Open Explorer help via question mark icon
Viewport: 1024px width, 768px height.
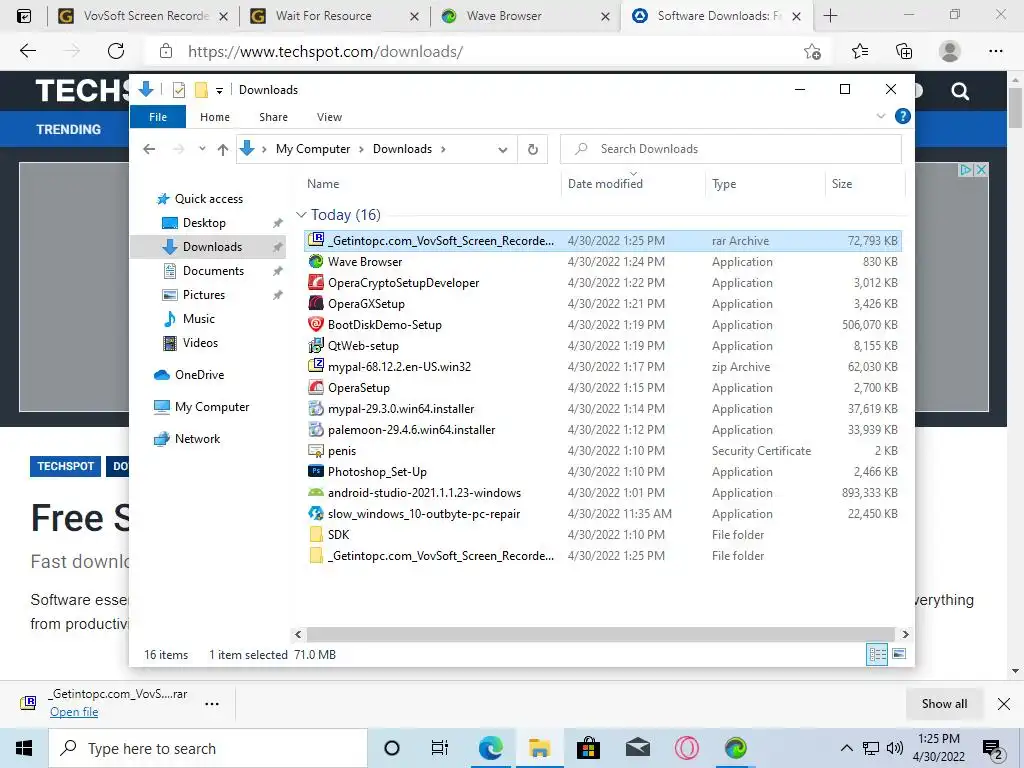coord(903,116)
